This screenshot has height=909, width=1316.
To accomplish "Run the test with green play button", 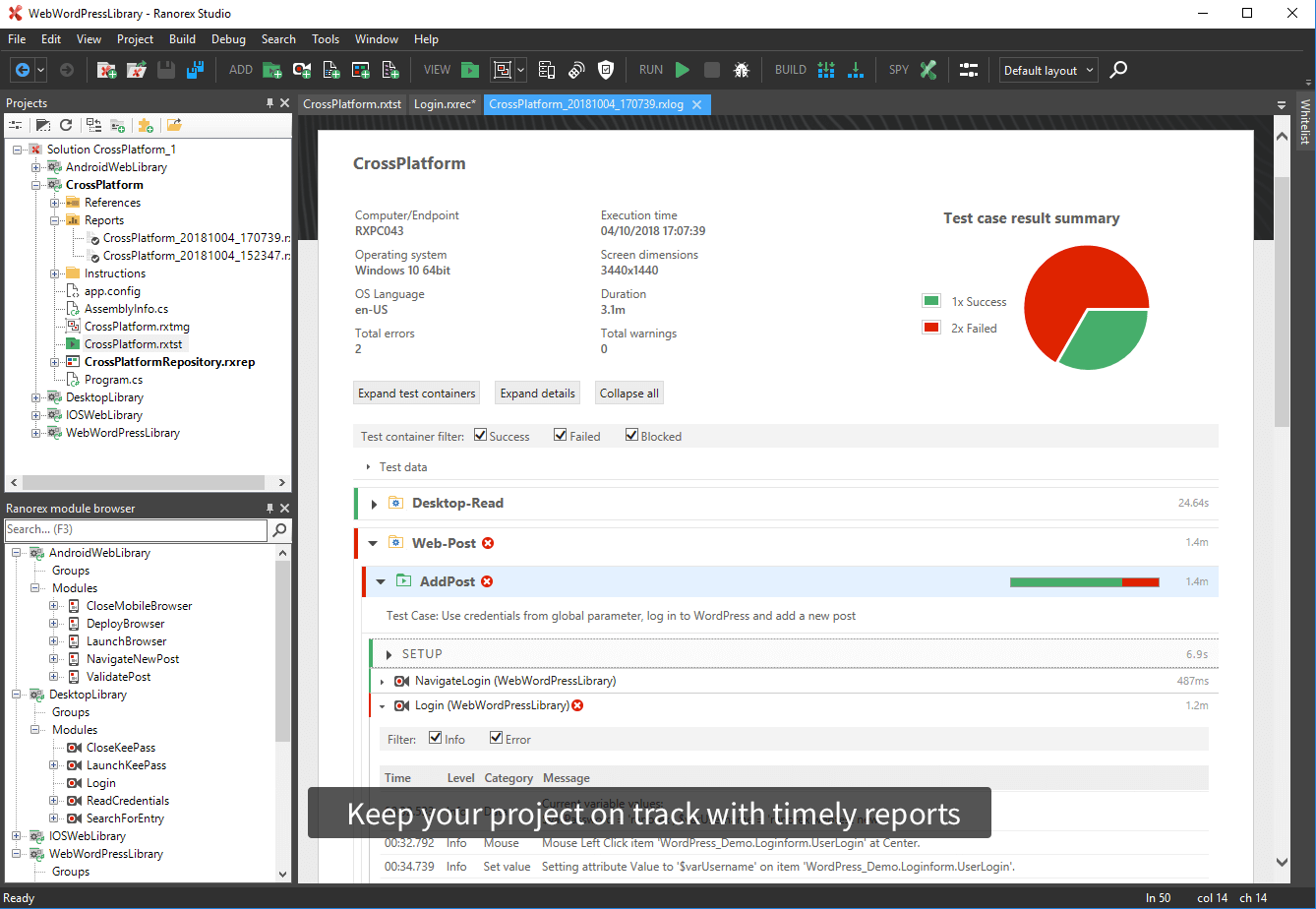I will [x=683, y=70].
